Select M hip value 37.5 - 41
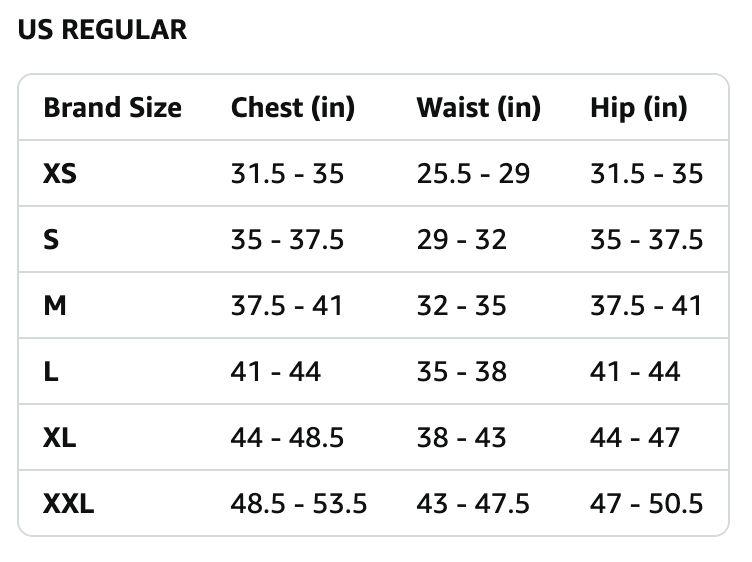This screenshot has height=562, width=752. pos(646,305)
